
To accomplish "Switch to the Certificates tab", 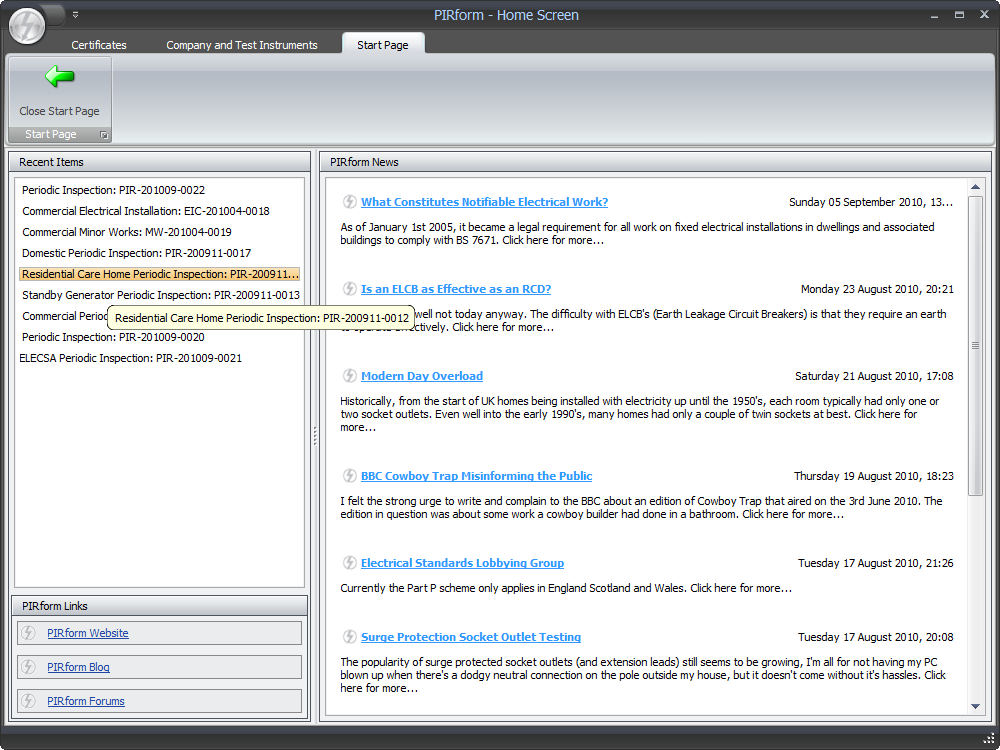I will pos(99,45).
